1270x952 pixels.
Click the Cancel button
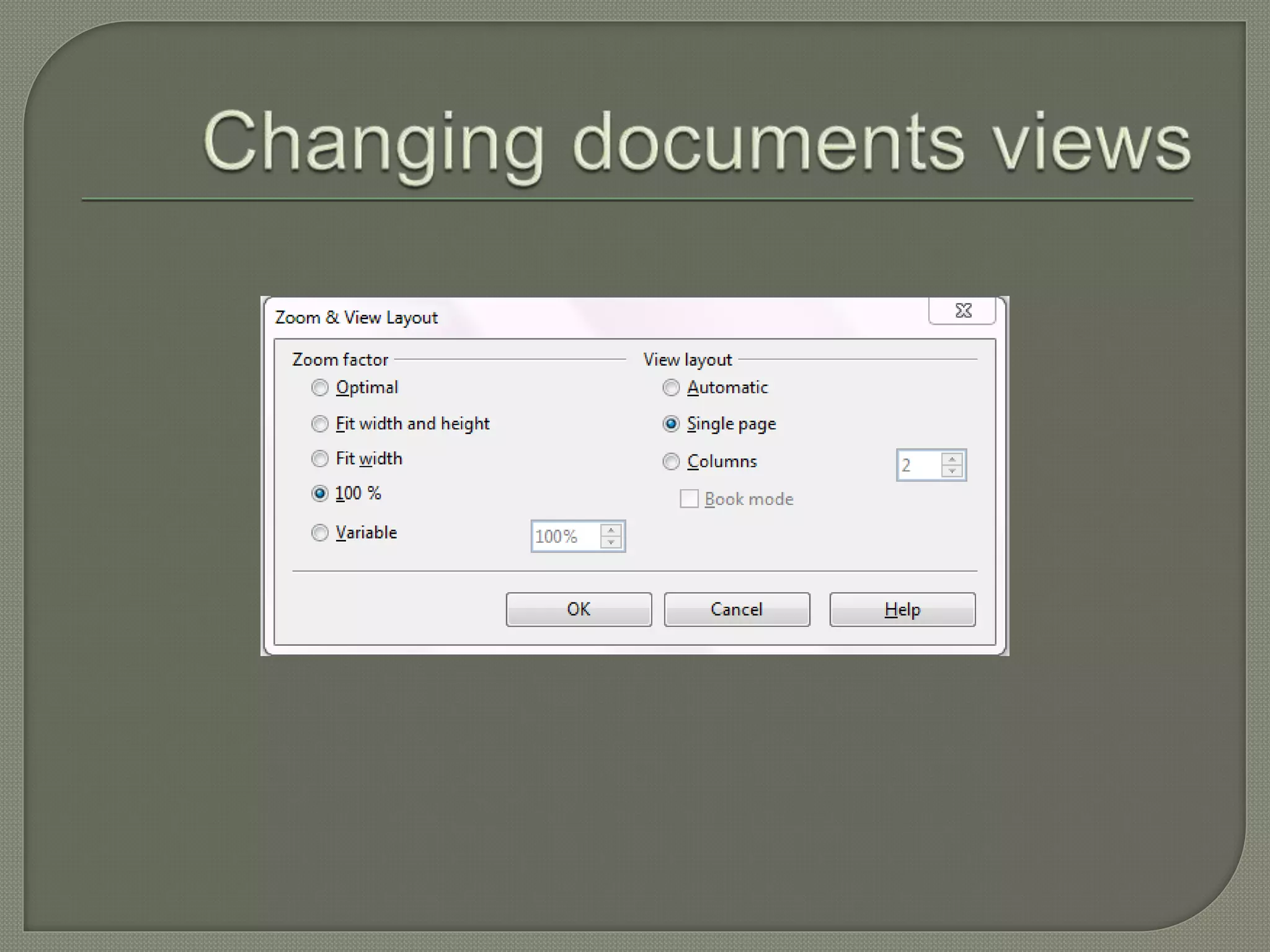point(737,609)
